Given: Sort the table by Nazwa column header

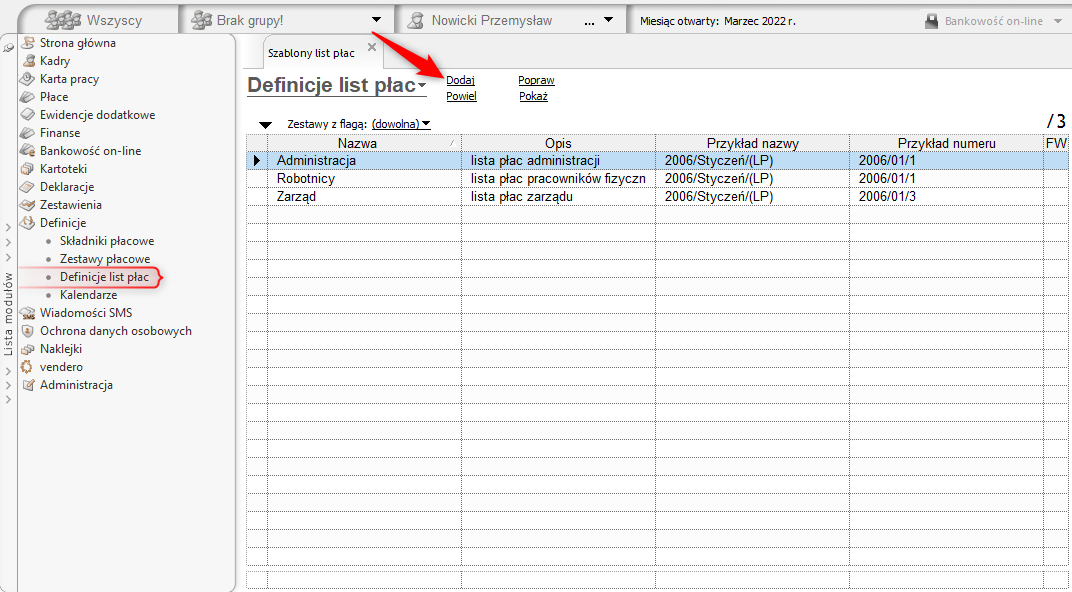Looking at the screenshot, I should coord(357,143).
